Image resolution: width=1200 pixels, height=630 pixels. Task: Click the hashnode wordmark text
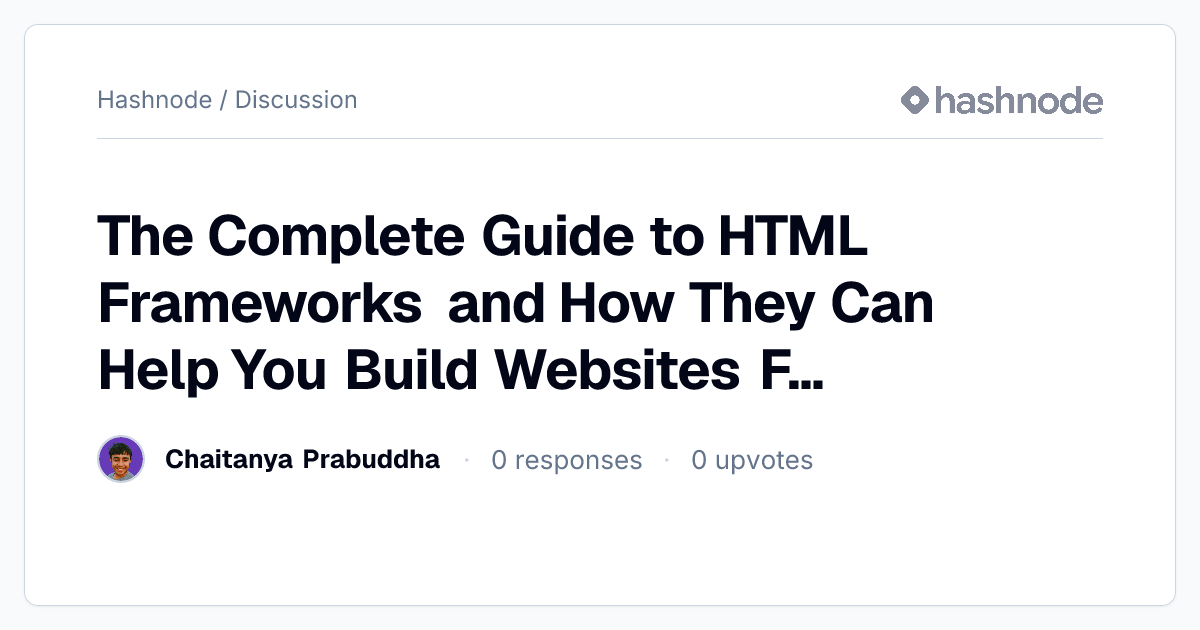pos(1019,100)
